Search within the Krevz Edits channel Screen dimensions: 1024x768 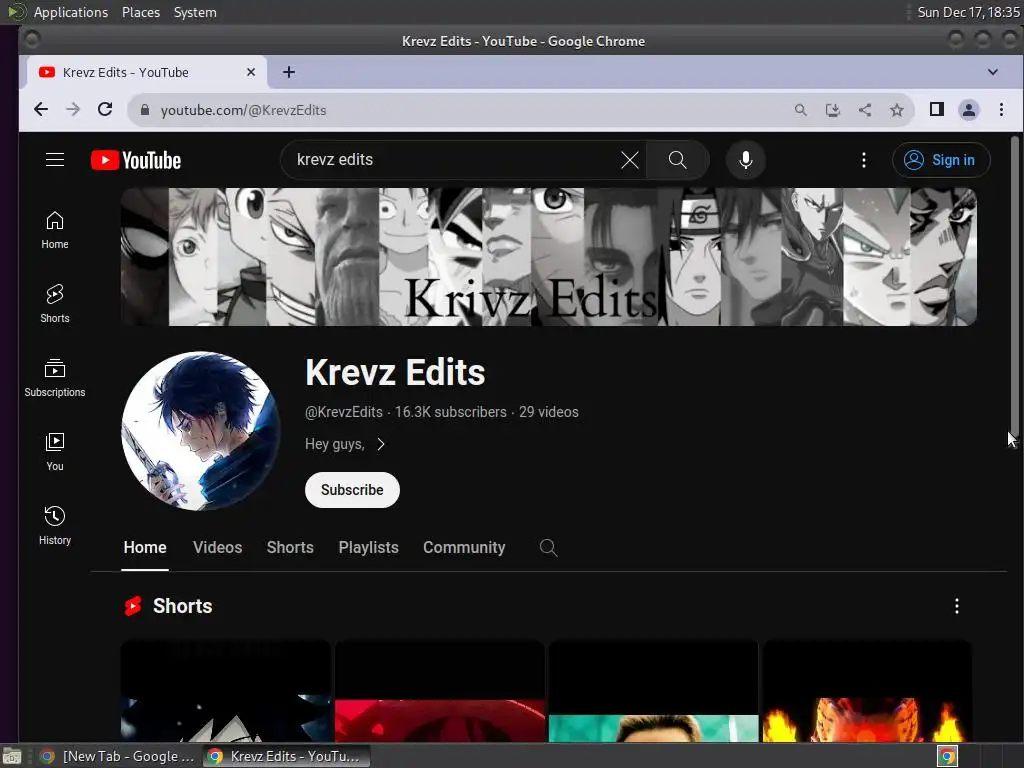tap(549, 547)
